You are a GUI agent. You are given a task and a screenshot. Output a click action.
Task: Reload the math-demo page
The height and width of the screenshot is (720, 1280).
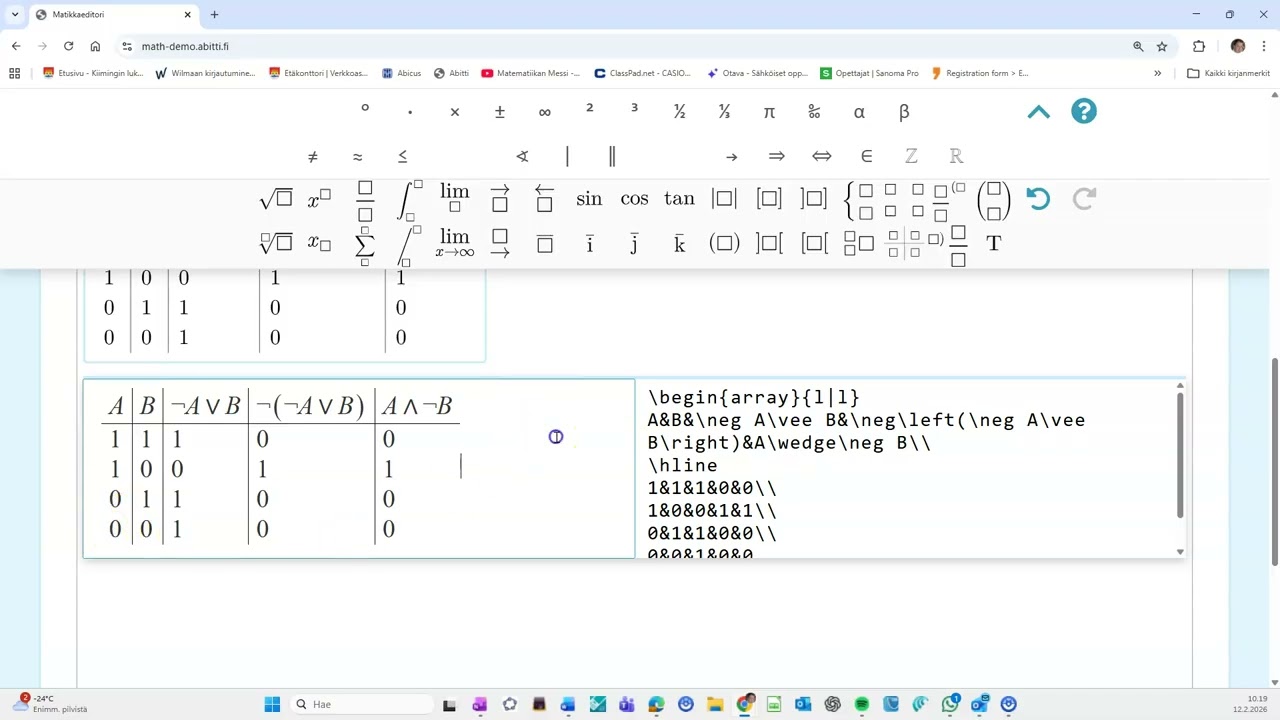click(x=68, y=46)
